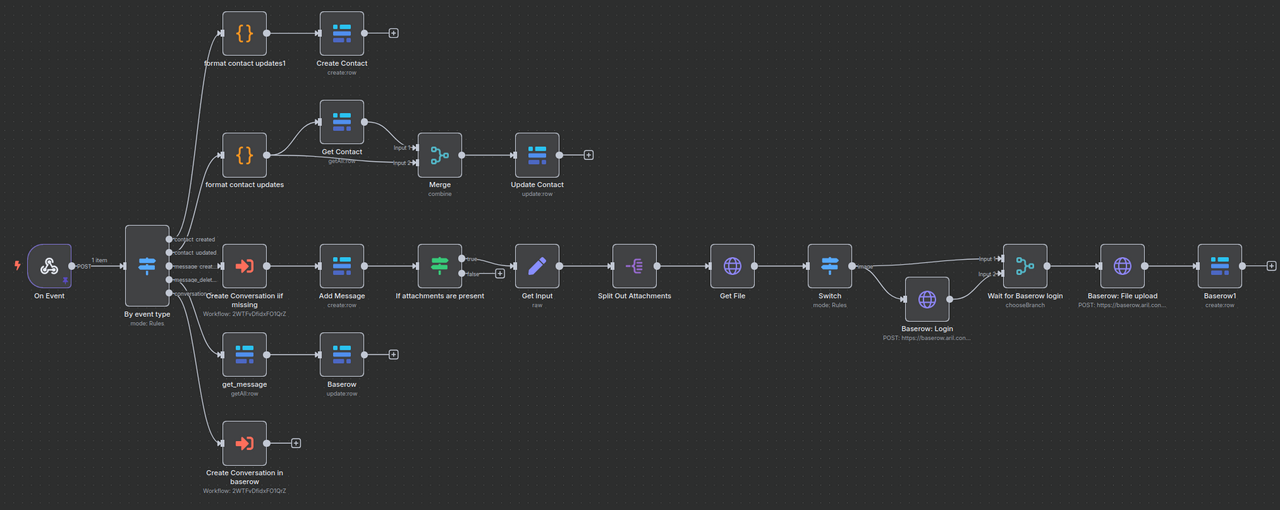Image resolution: width=1280 pixels, height=510 pixels.
Task: Select the format contact updates1 code node
Action: (x=244, y=33)
